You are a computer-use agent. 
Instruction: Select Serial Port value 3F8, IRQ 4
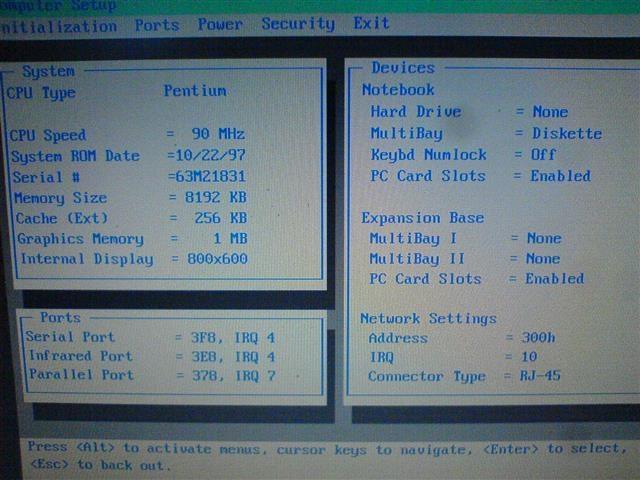233,338
